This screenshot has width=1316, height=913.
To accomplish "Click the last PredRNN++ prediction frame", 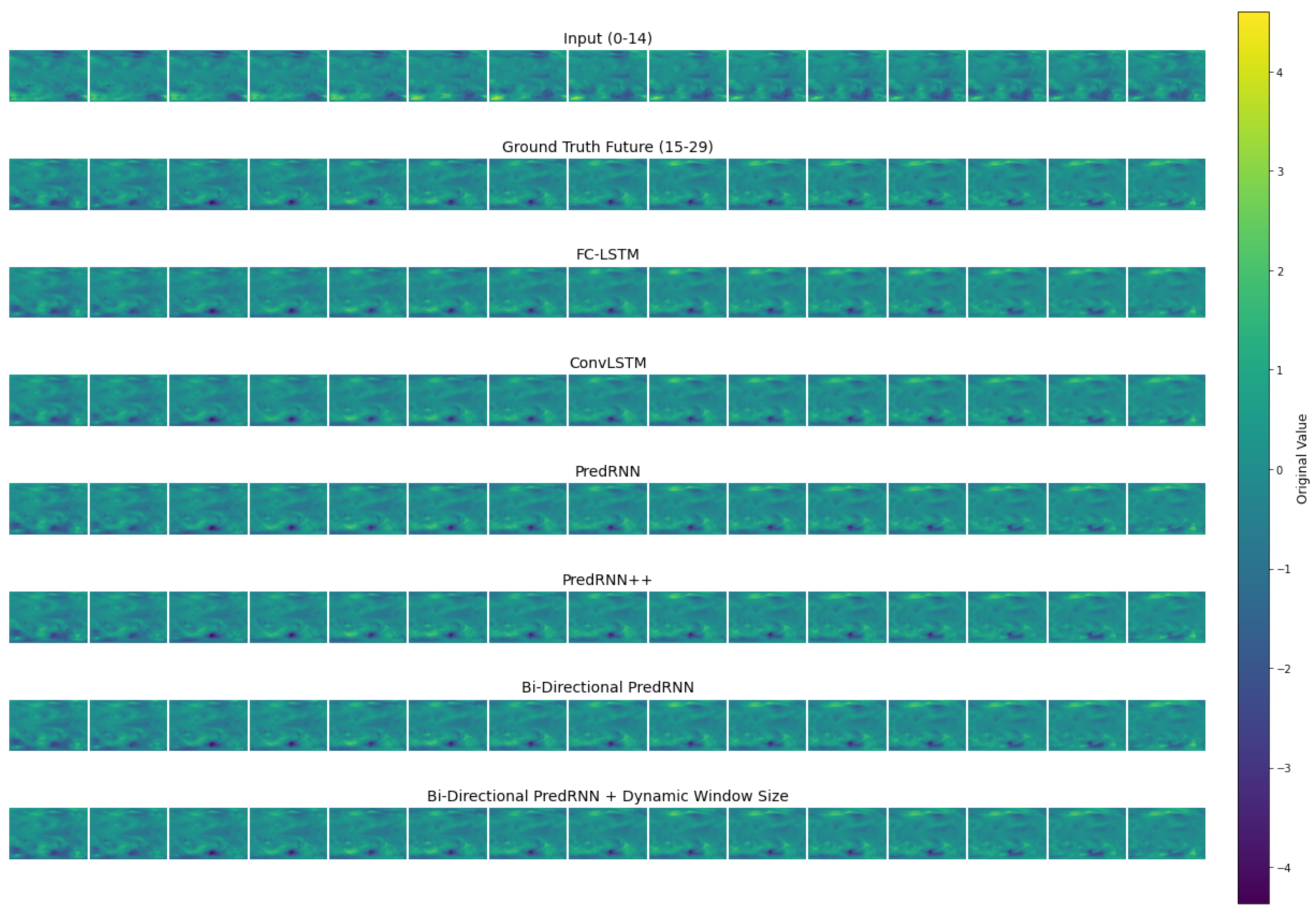I will (1166, 617).
